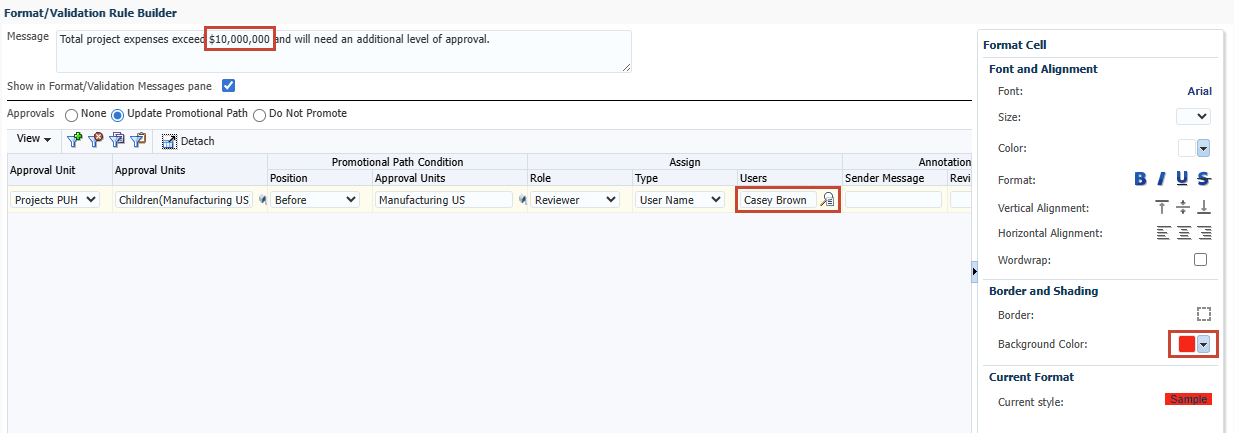Enable the Wordwrap checkbox
The height and width of the screenshot is (433, 1234).
pos(1200,260)
